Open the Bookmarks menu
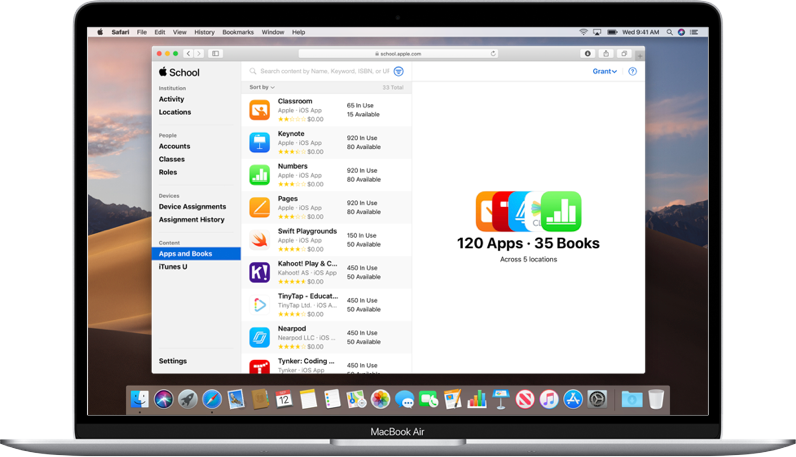 tap(238, 32)
